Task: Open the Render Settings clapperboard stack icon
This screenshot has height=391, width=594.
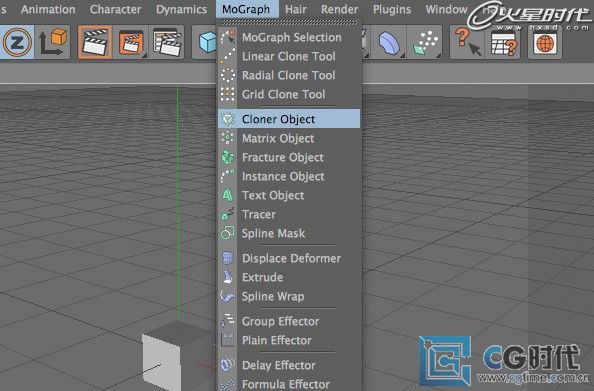Action: click(167, 42)
